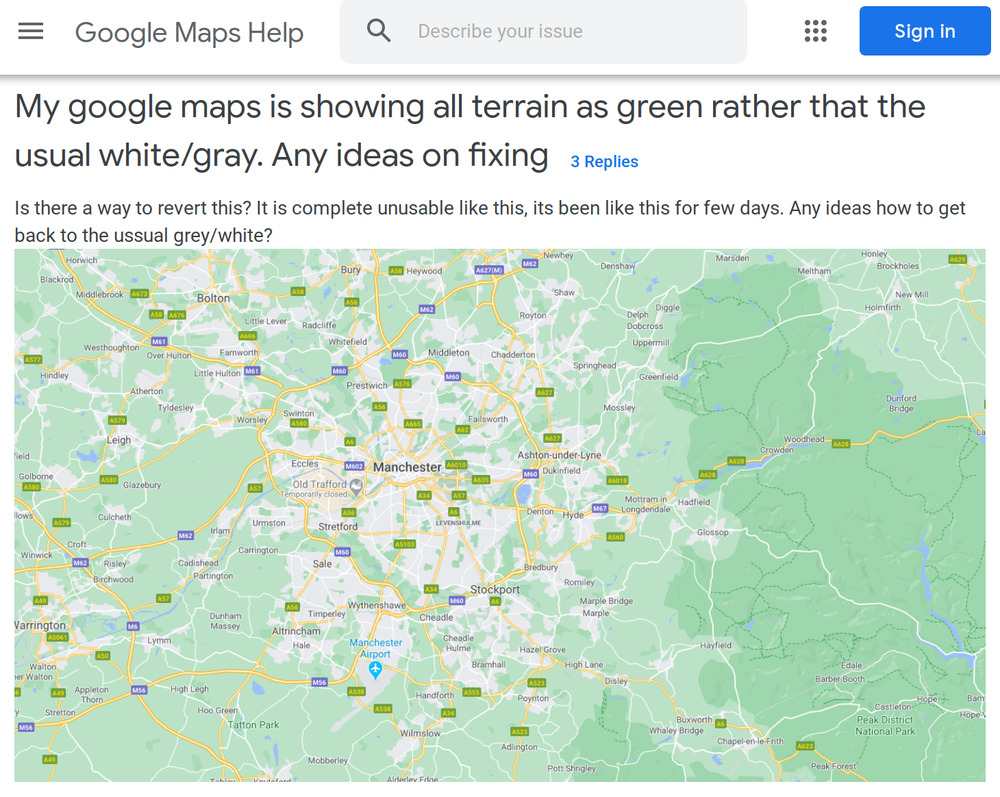Viewport: 1000px width, 797px height.
Task: Click the search magnifier icon
Action: pos(378,31)
